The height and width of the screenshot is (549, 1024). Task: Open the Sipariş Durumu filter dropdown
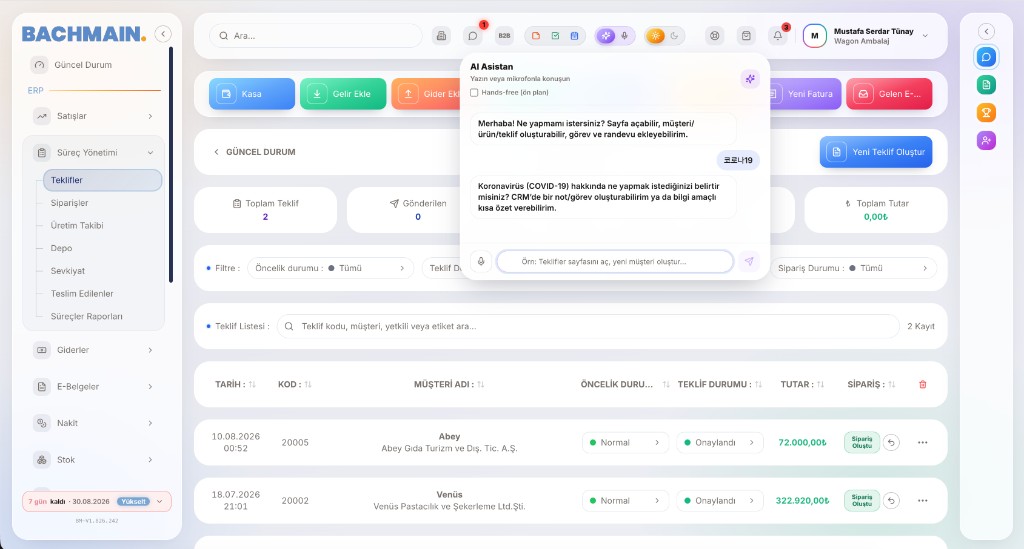click(x=854, y=268)
